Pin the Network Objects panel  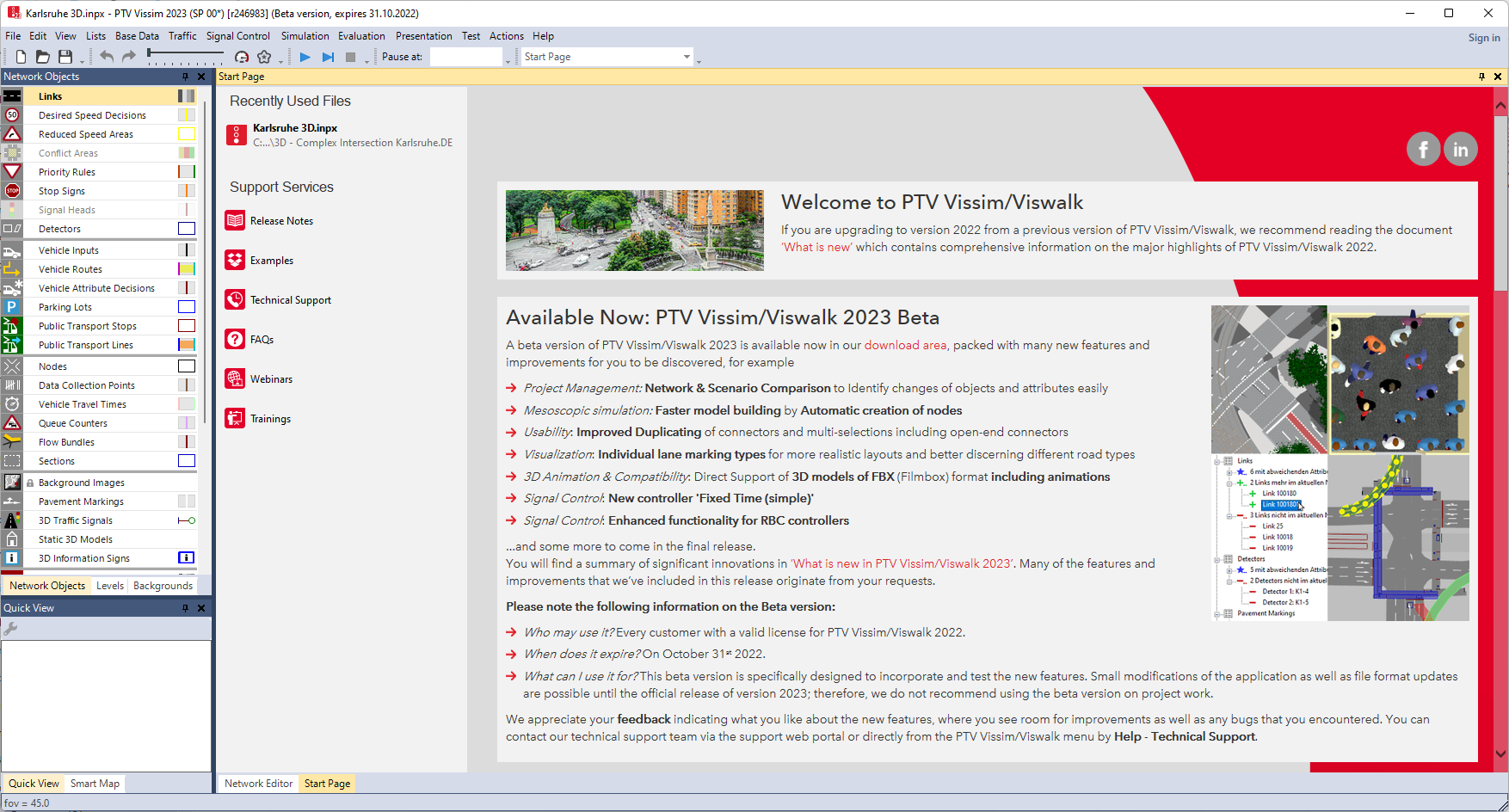pyautogui.click(x=185, y=77)
